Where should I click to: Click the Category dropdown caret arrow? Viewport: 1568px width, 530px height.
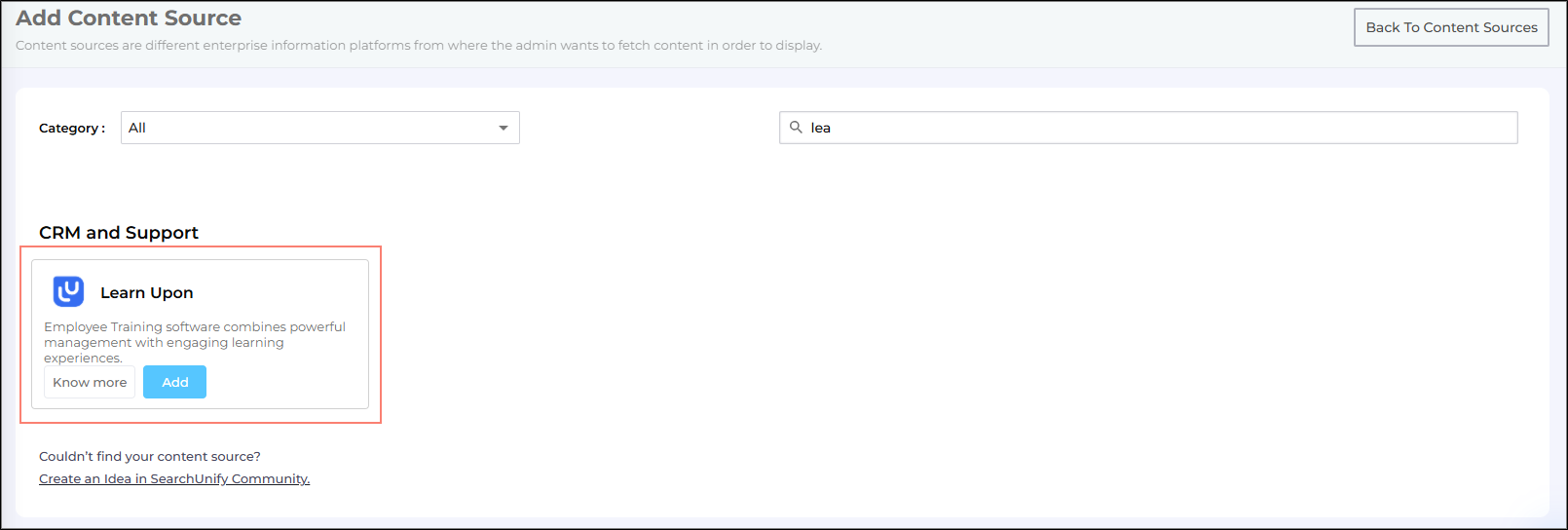coord(504,128)
